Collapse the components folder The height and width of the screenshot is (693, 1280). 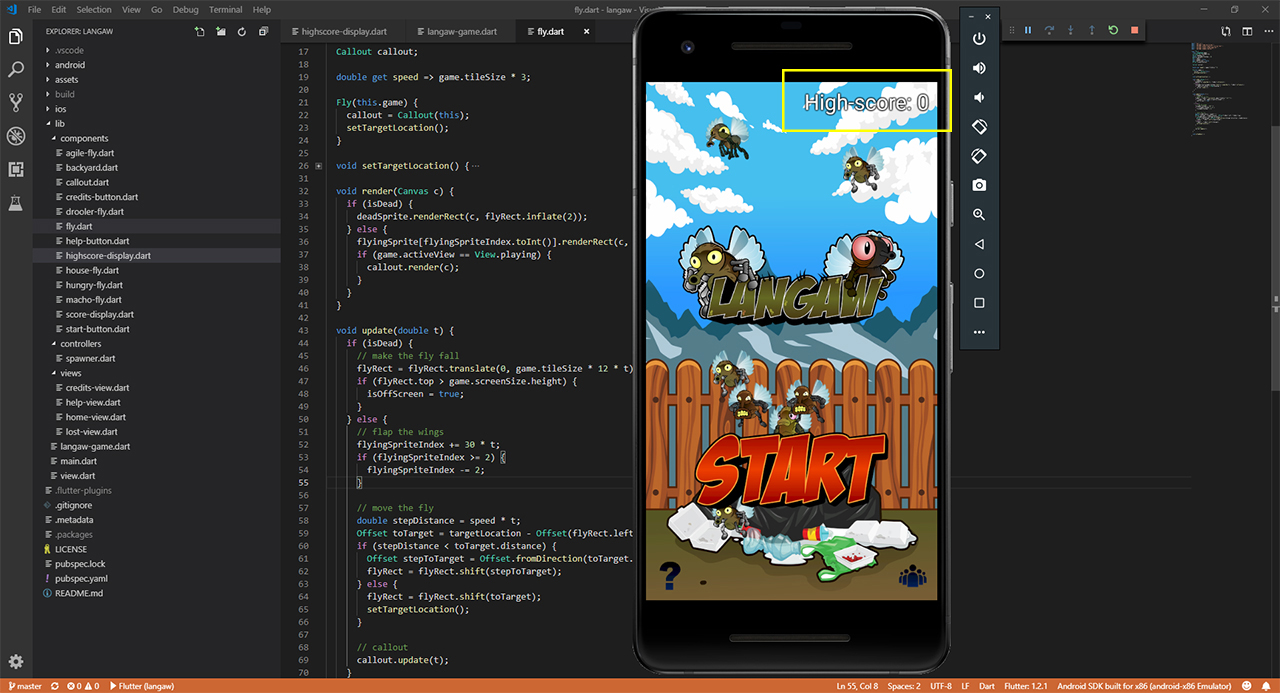(x=83, y=138)
